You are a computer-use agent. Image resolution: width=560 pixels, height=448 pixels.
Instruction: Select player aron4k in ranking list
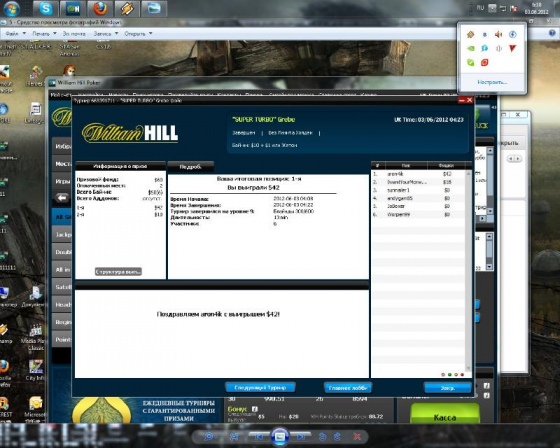(418, 174)
